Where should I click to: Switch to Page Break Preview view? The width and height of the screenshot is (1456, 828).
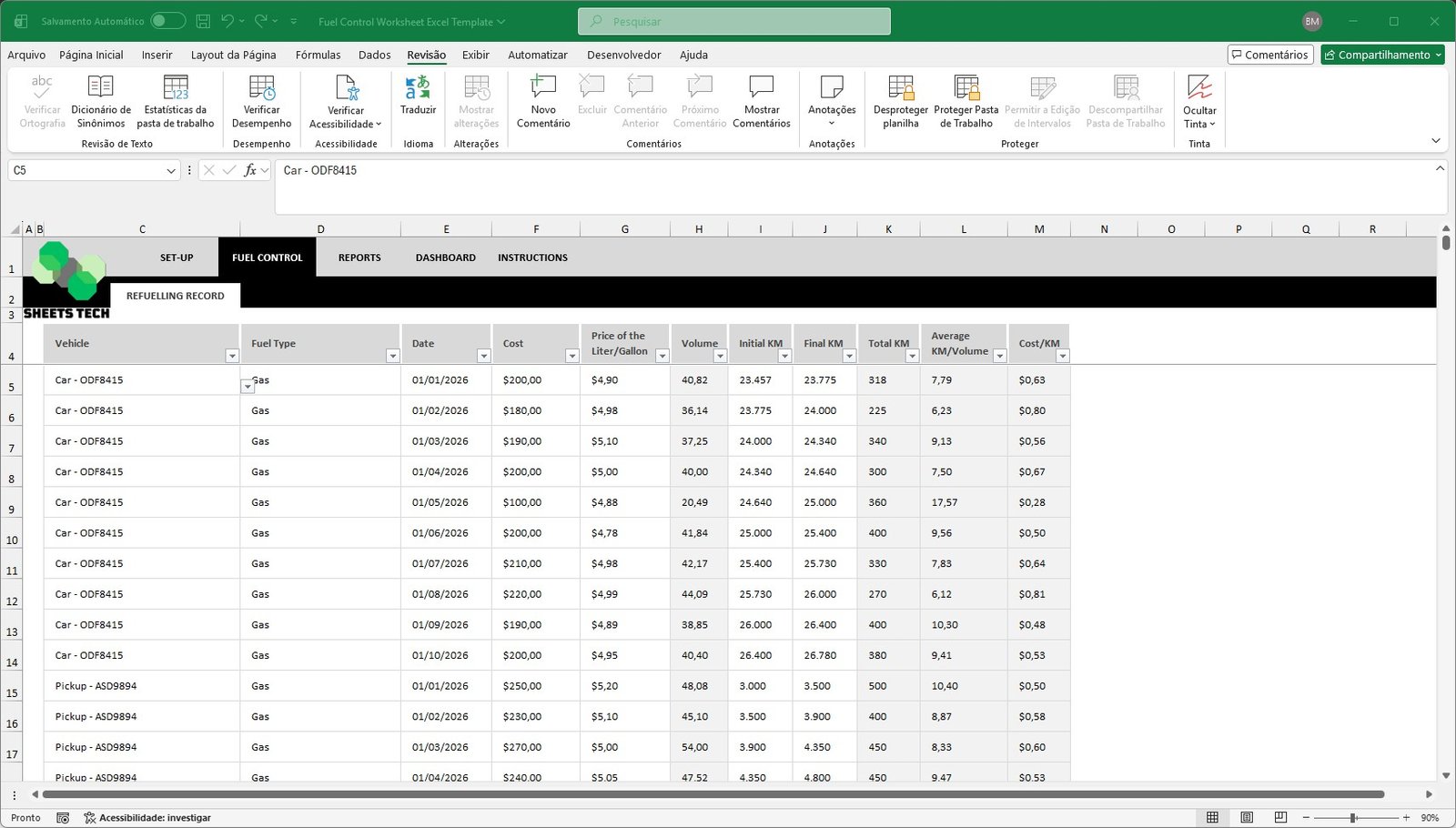point(1280,818)
